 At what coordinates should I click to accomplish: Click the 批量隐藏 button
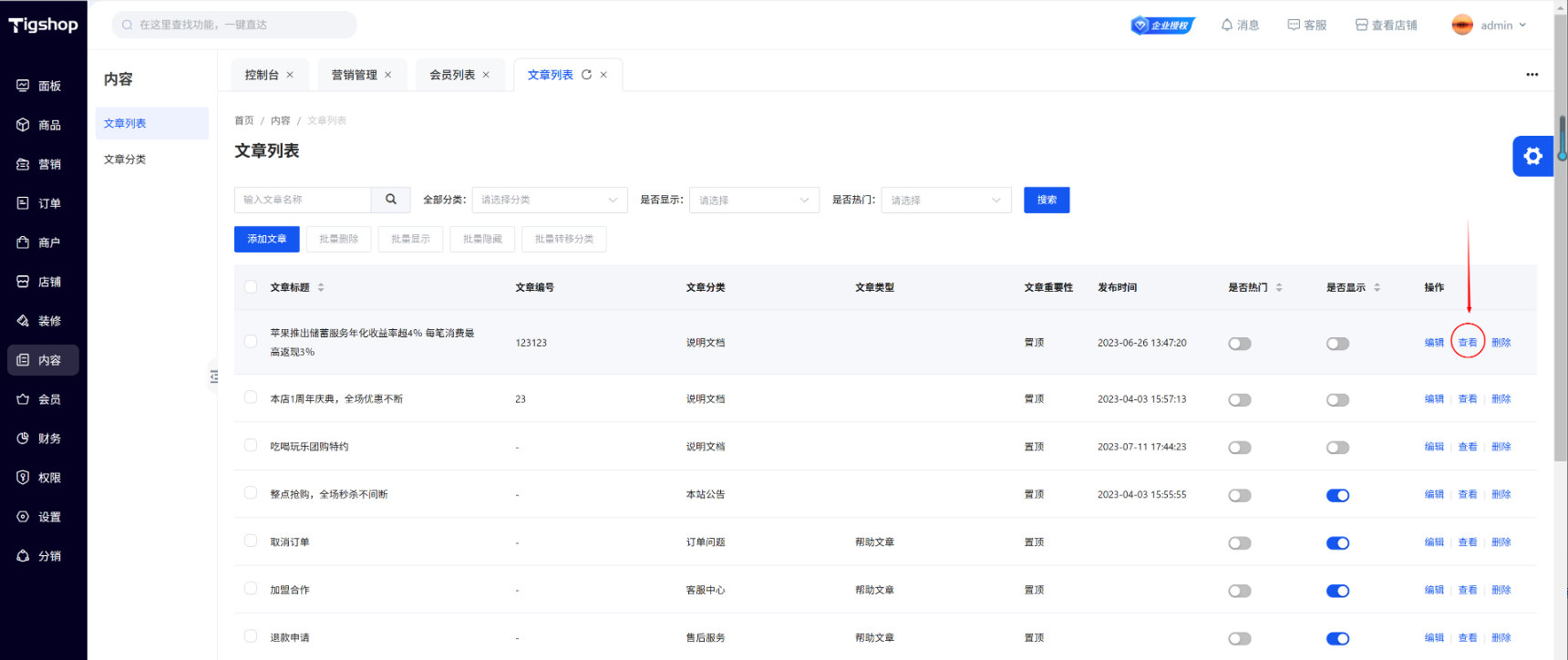click(x=482, y=239)
